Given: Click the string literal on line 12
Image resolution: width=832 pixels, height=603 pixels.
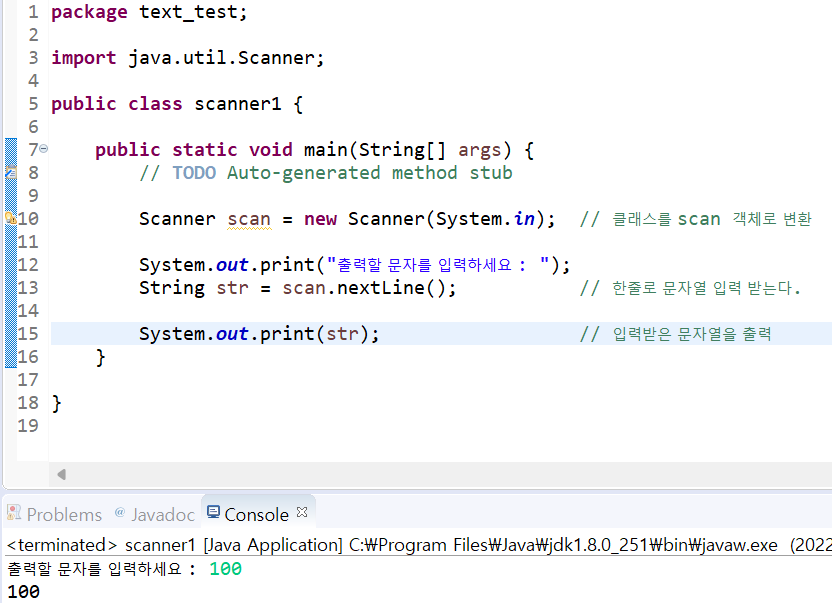Looking at the screenshot, I should pyautogui.click(x=438, y=264).
